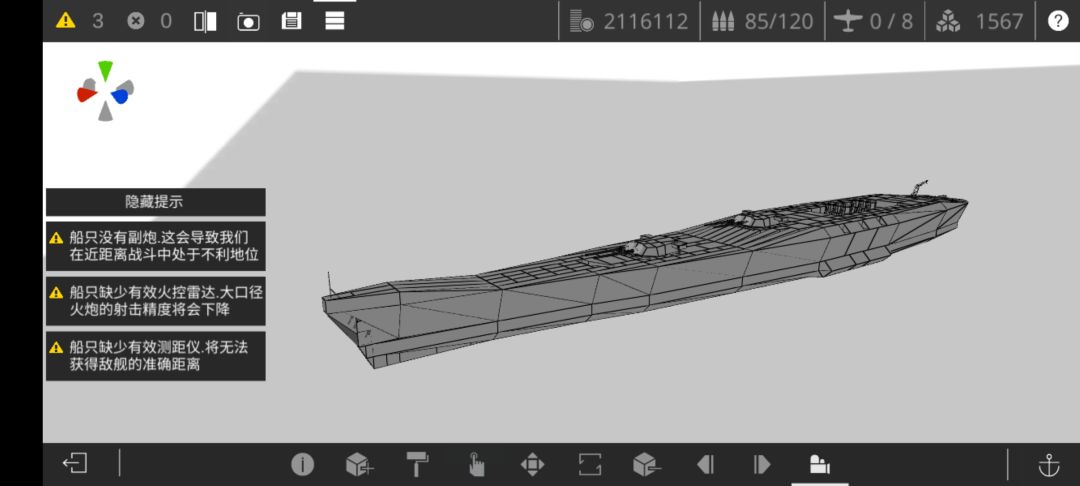Save the ship with floppy disk icon
The width and height of the screenshot is (1080, 486).
tap(291, 21)
